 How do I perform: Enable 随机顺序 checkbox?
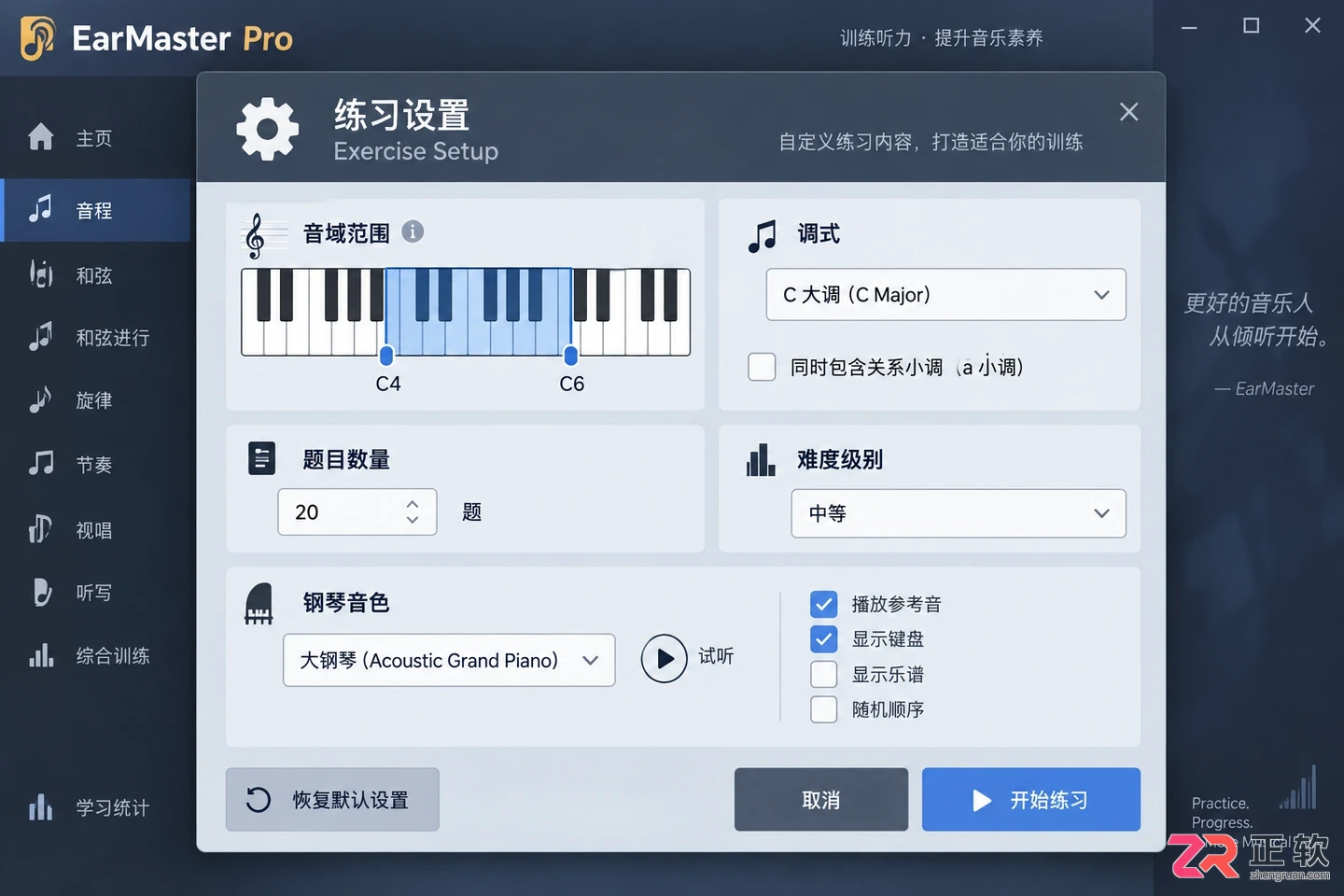click(x=823, y=709)
